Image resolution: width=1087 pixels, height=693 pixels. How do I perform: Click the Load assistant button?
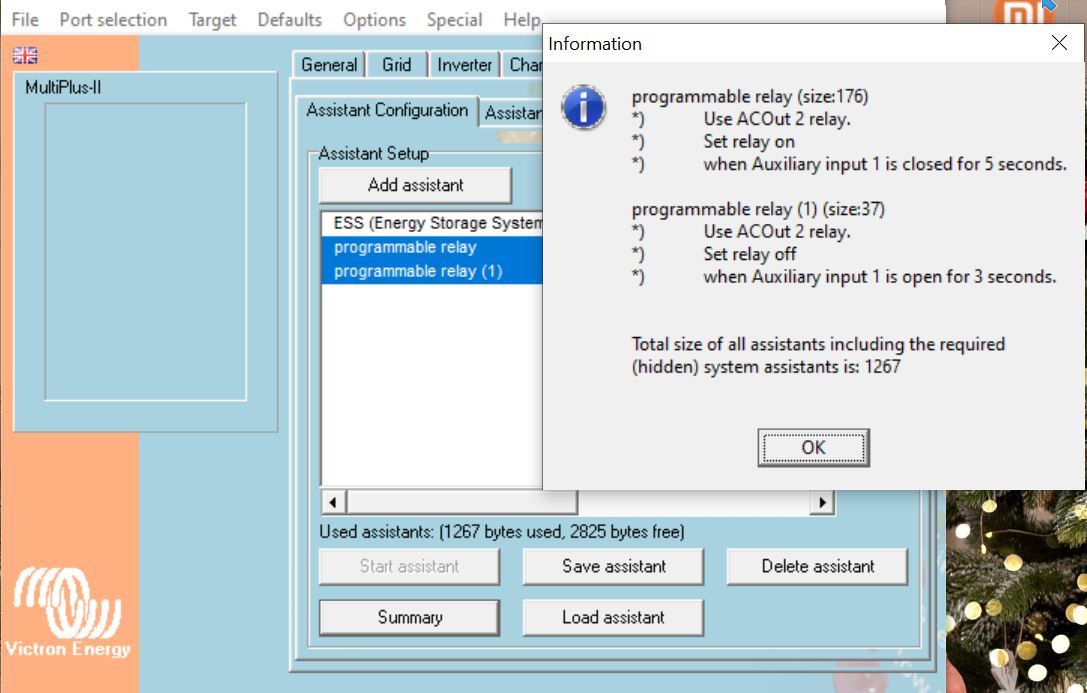tap(614, 617)
